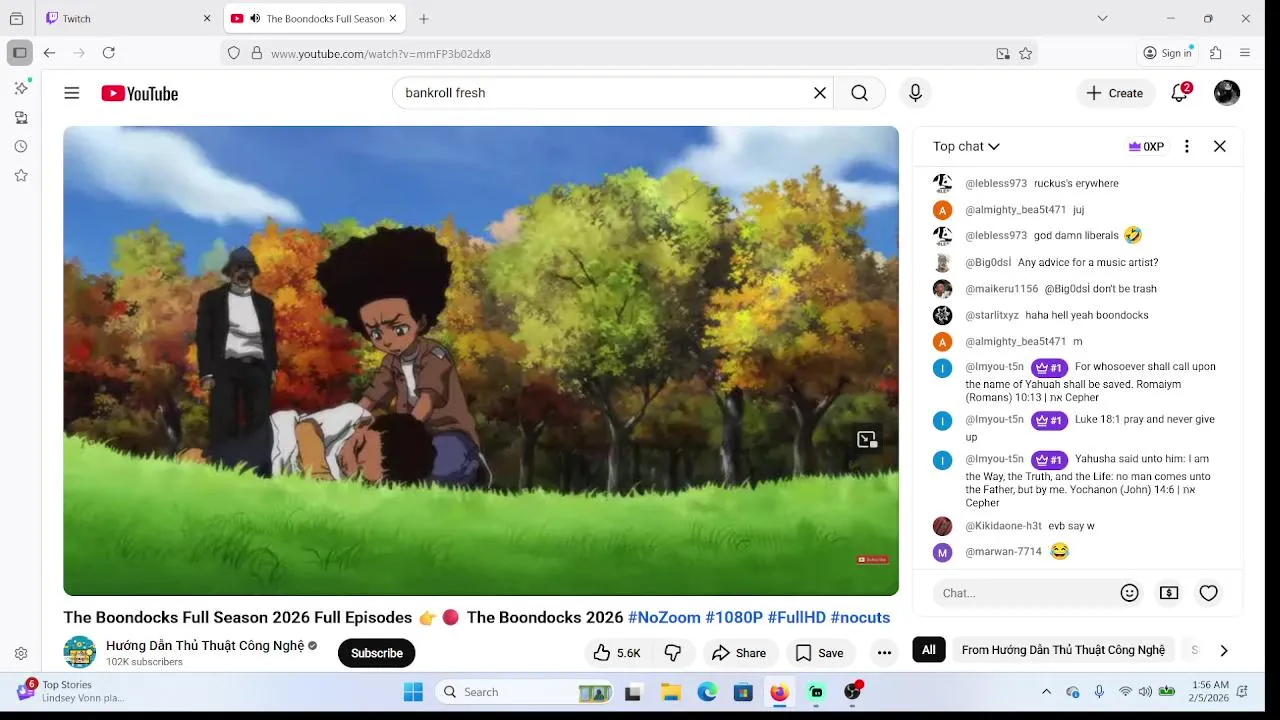Image resolution: width=1280 pixels, height=720 pixels.
Task: Save the video to a playlist
Action: [820, 653]
